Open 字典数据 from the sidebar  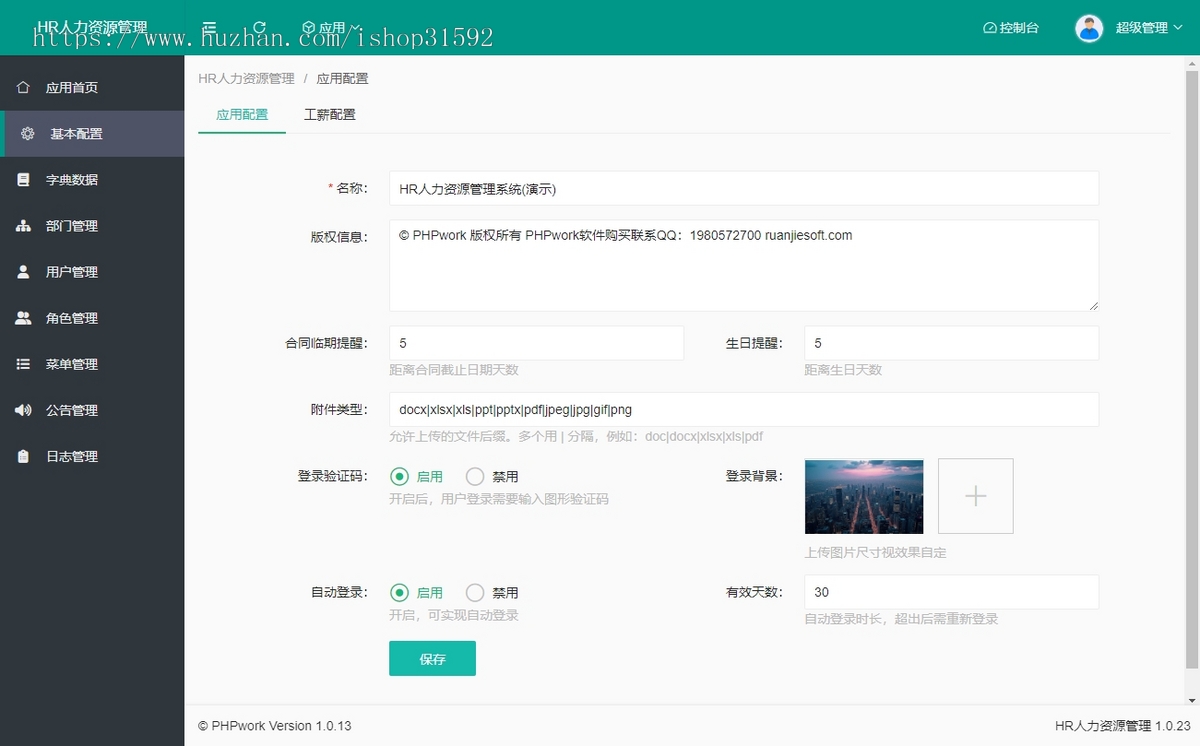pos(71,180)
